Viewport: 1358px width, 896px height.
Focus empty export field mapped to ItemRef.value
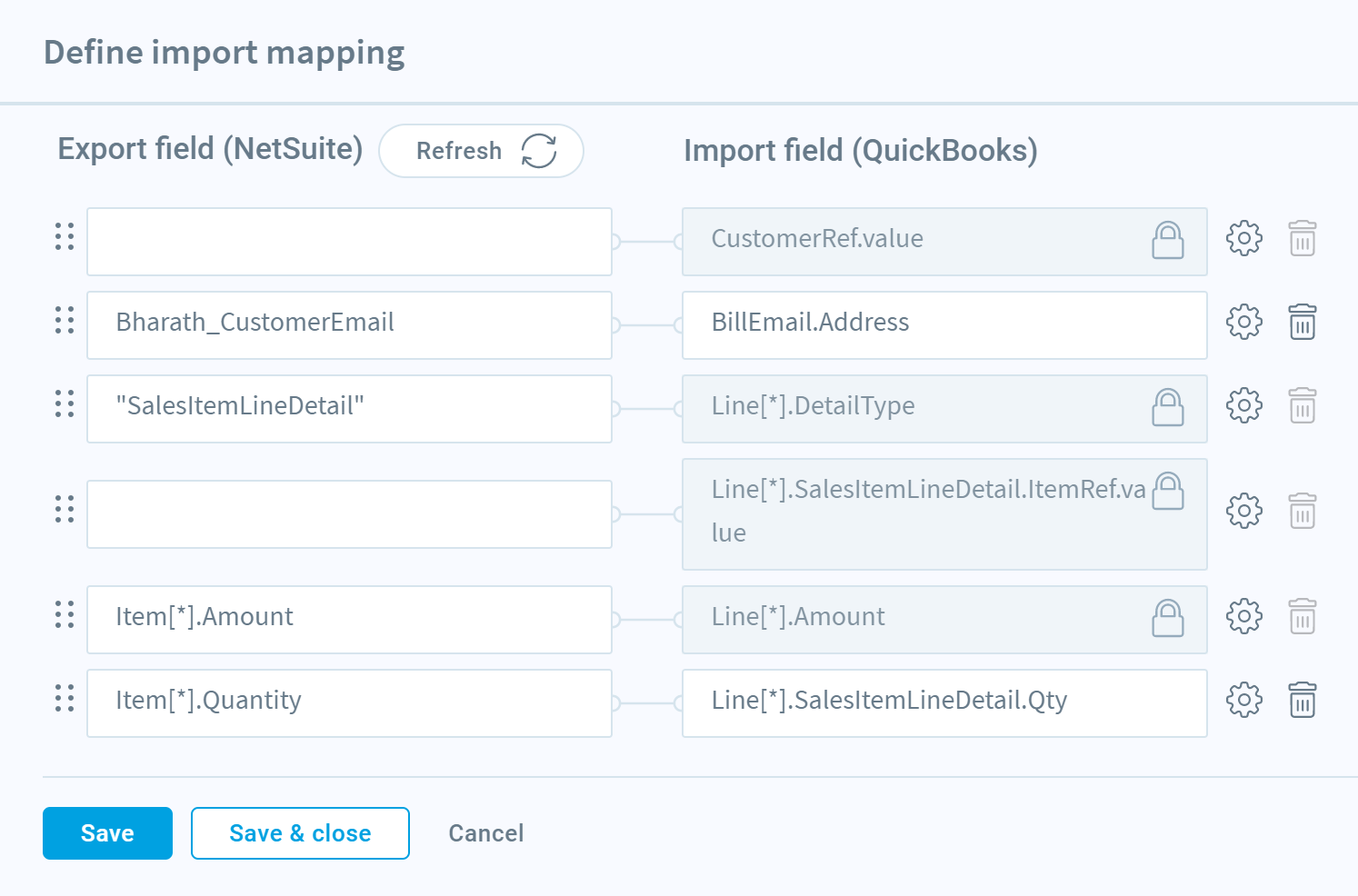click(x=349, y=514)
